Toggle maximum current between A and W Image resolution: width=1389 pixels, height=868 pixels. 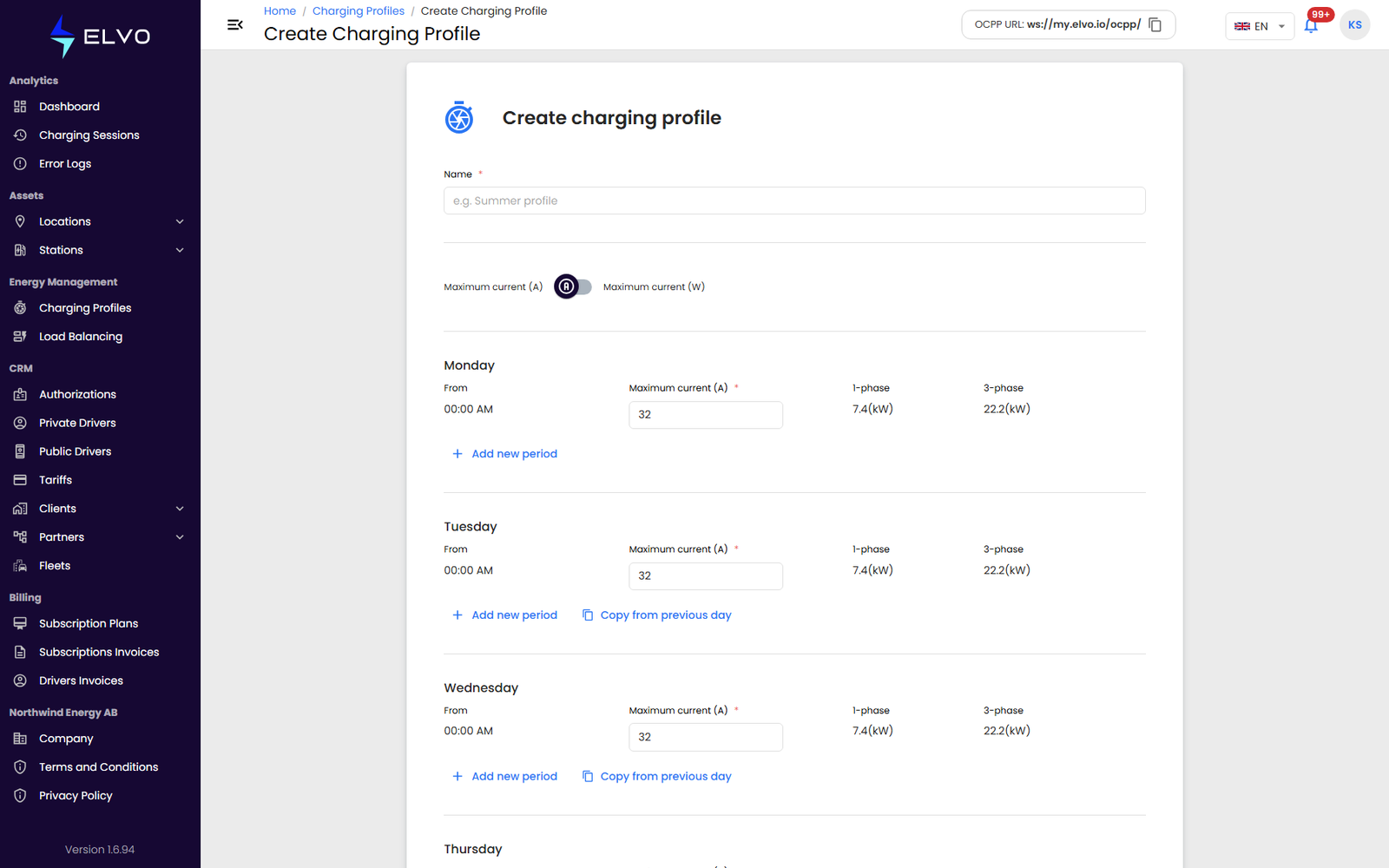(573, 286)
